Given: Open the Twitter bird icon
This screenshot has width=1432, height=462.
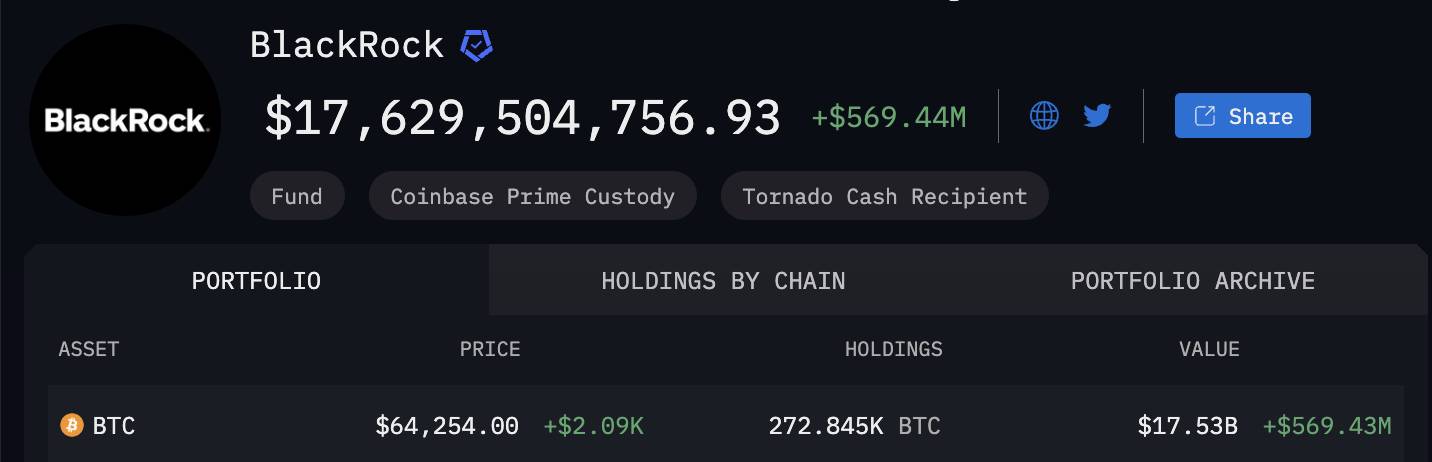Looking at the screenshot, I should (1097, 116).
